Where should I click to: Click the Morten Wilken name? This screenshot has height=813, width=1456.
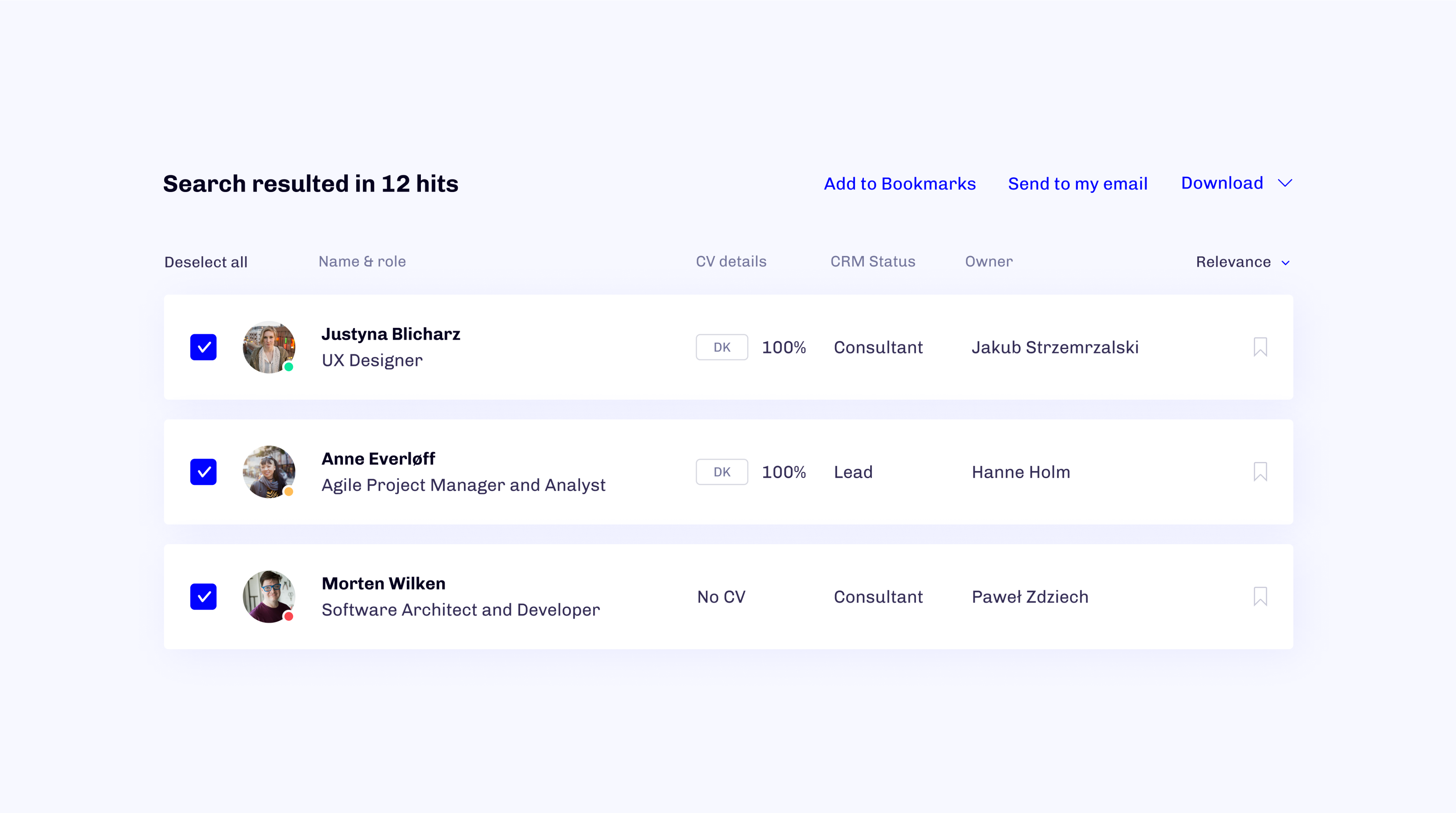point(383,583)
